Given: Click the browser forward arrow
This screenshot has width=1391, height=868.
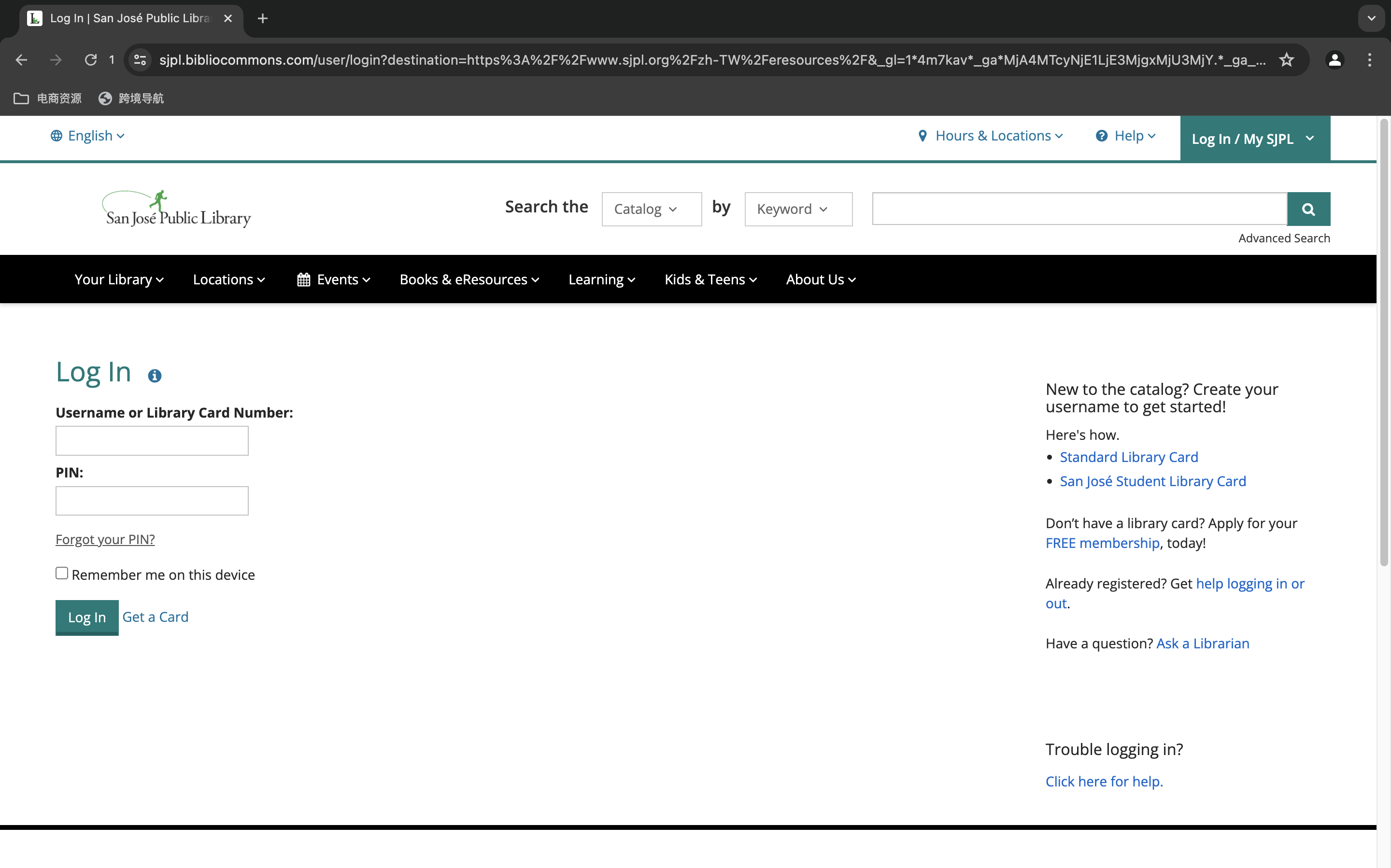Looking at the screenshot, I should 56,60.
